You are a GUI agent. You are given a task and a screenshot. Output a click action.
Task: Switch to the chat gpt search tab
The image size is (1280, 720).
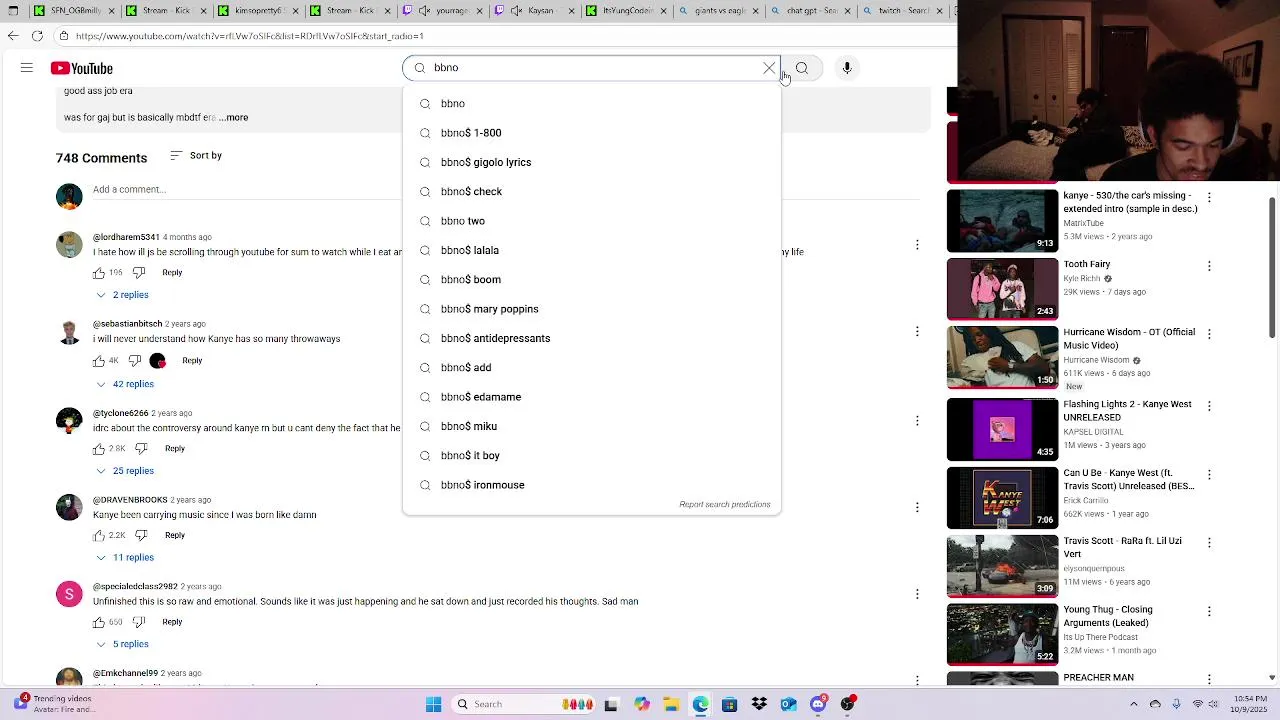tap(810, 11)
